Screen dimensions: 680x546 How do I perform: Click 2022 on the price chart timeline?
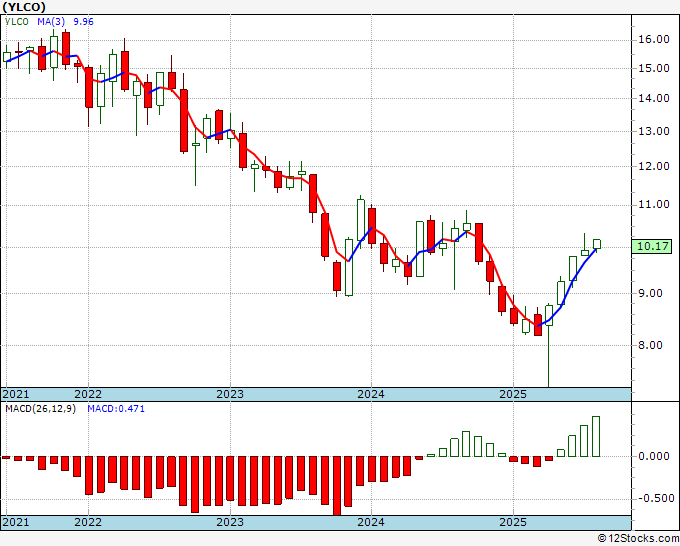click(88, 394)
